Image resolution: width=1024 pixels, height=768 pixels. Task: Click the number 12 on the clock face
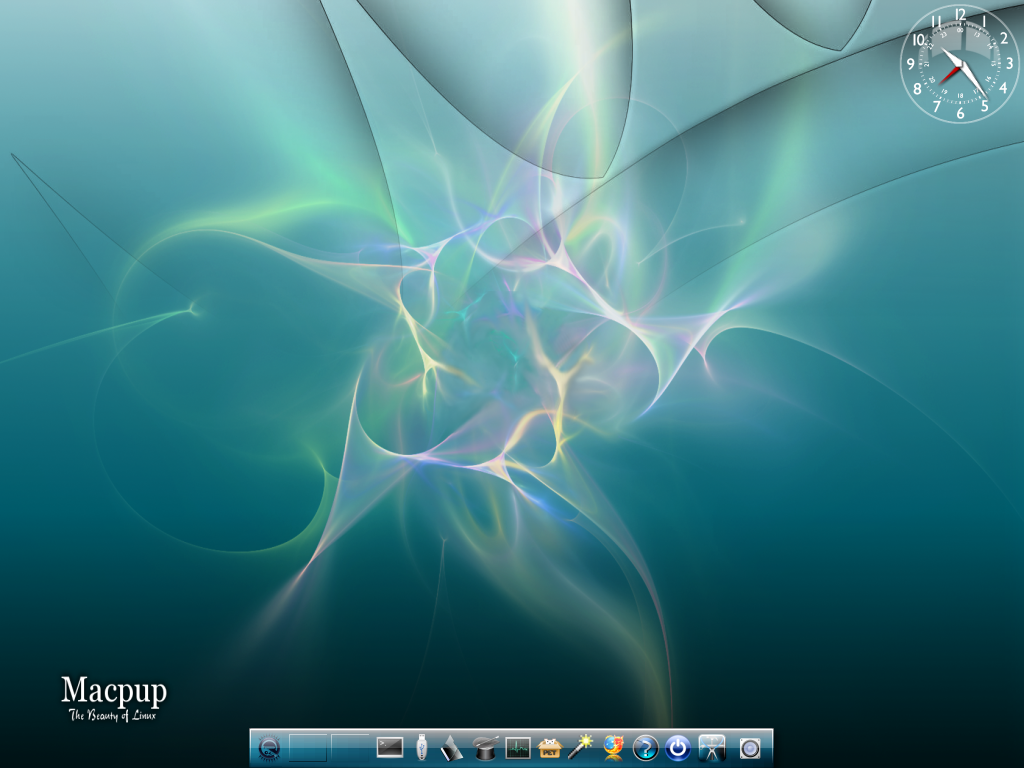tap(960, 14)
